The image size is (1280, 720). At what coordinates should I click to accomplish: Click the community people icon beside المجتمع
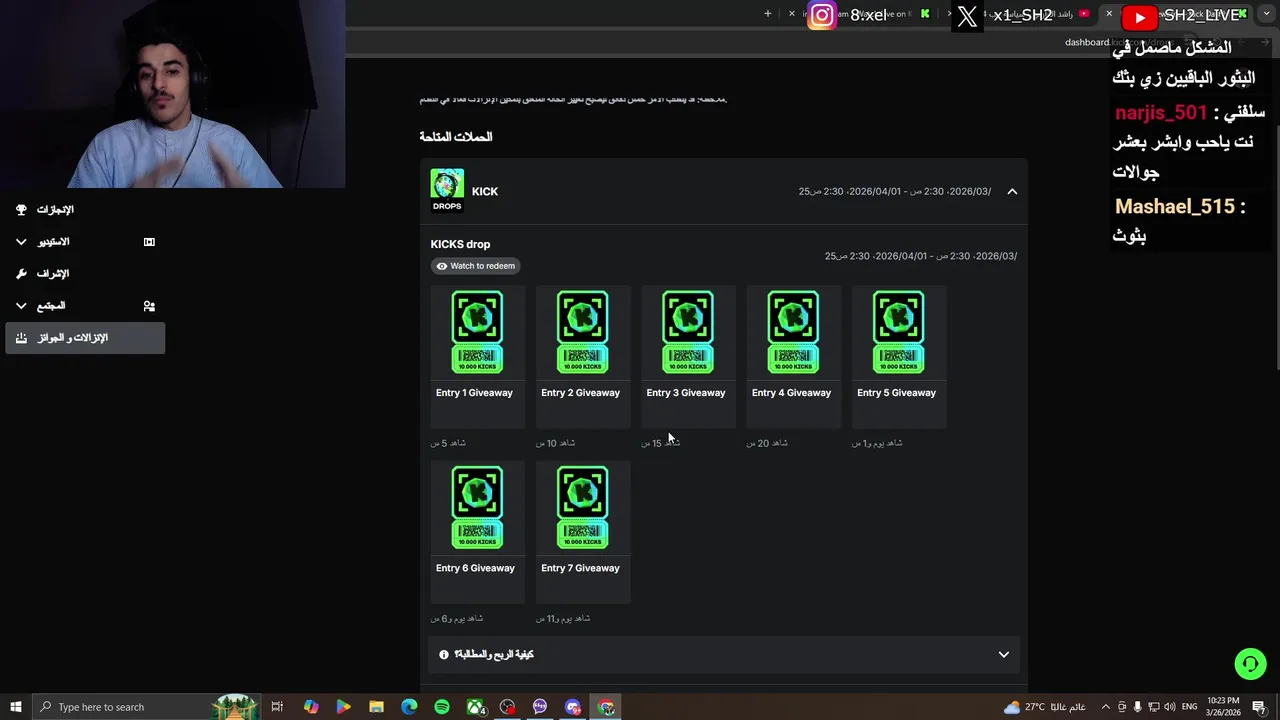(149, 306)
